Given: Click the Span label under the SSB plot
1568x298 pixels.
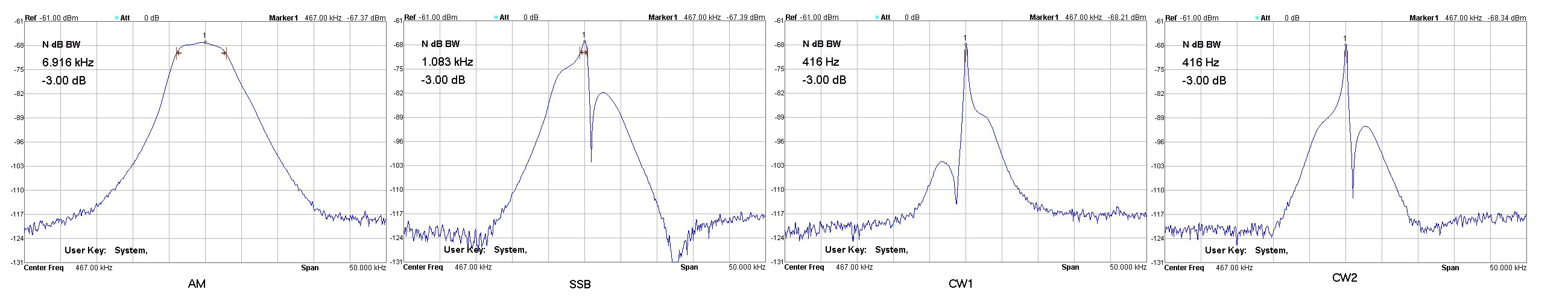Looking at the screenshot, I should [689, 267].
